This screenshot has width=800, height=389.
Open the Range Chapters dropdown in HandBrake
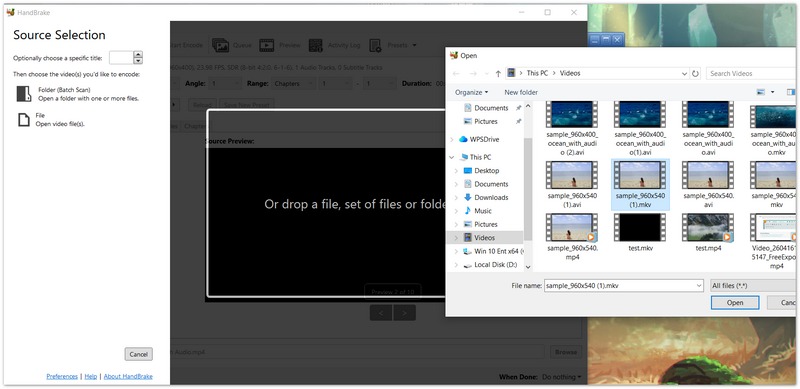coord(292,83)
